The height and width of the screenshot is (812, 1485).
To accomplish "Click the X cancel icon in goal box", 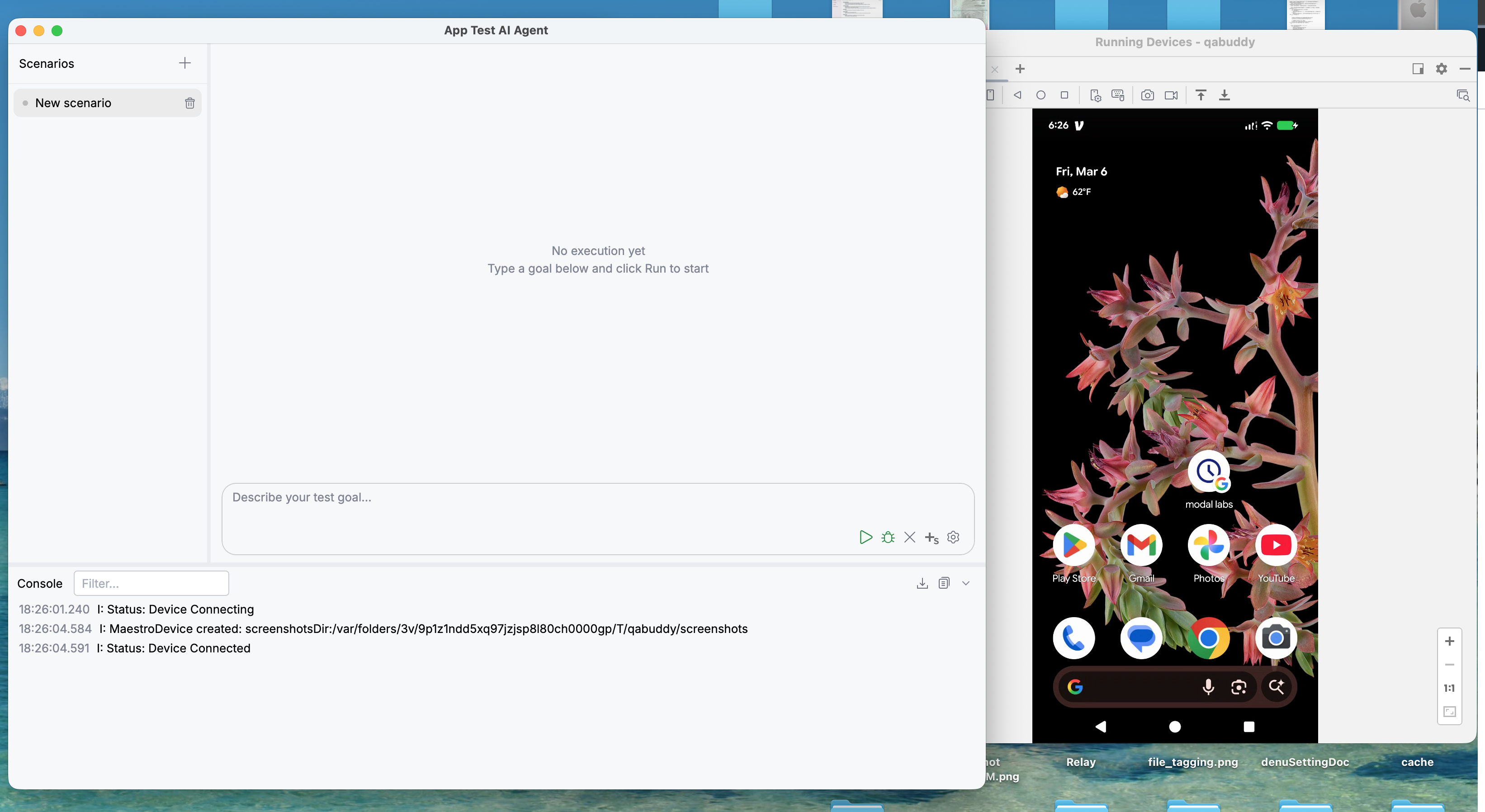I will pyautogui.click(x=910, y=537).
